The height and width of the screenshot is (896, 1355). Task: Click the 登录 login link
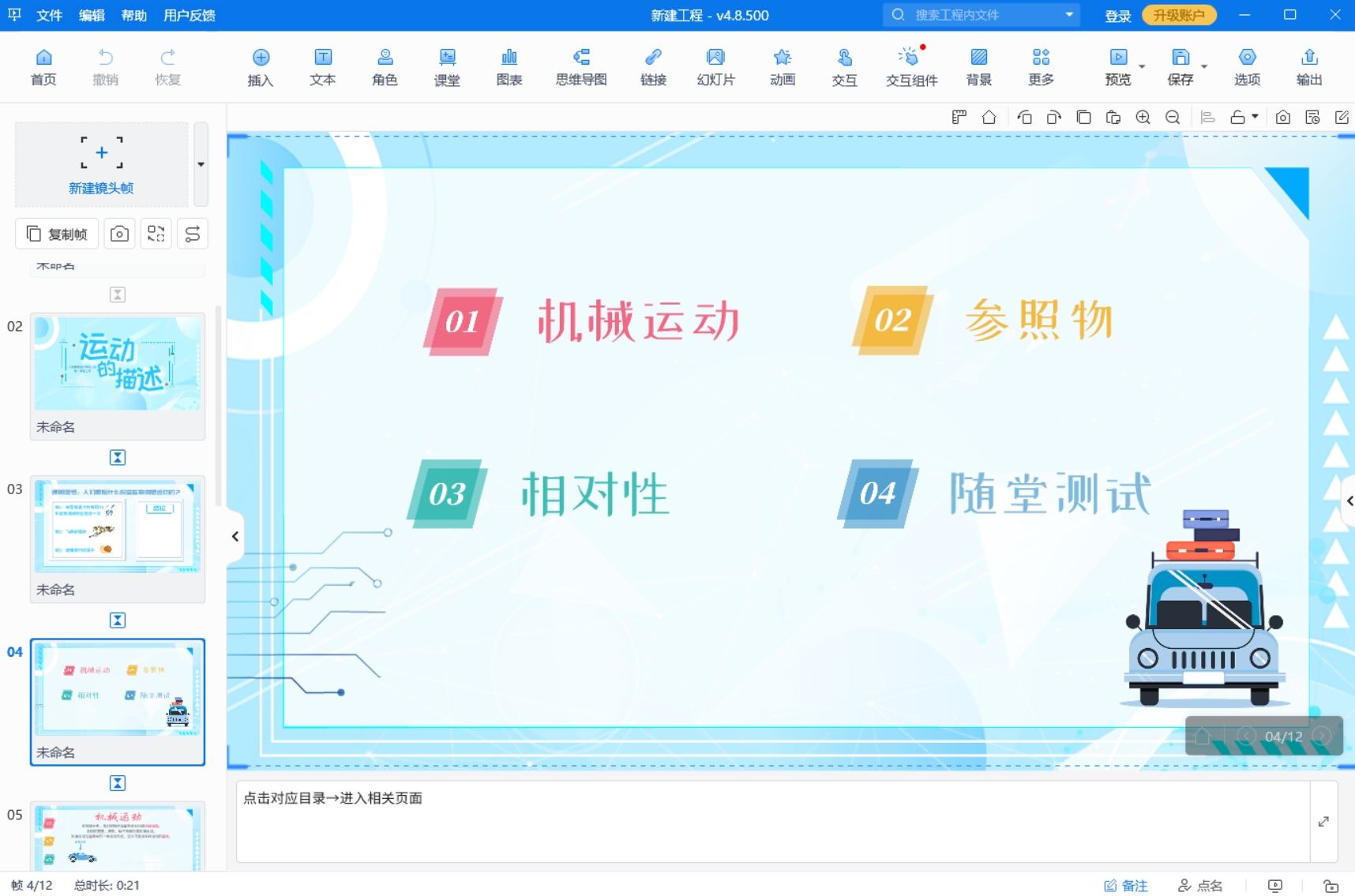[1118, 15]
